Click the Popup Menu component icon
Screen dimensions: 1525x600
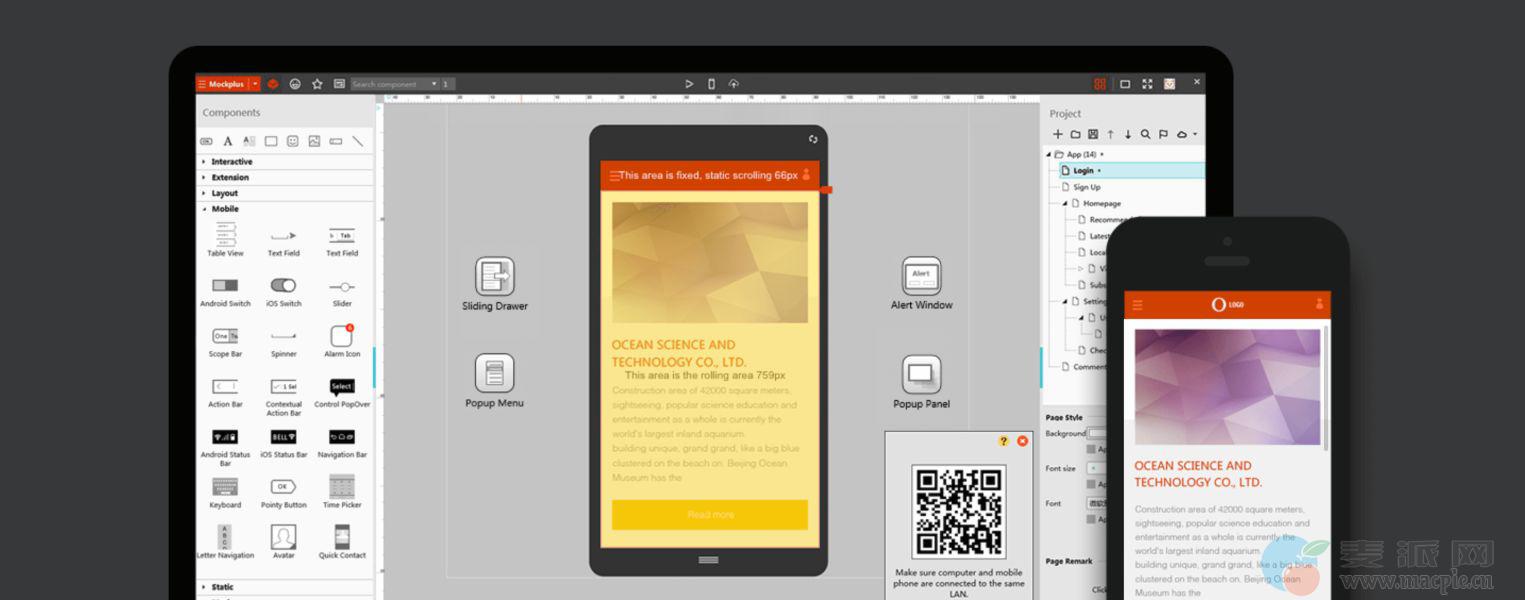click(494, 374)
